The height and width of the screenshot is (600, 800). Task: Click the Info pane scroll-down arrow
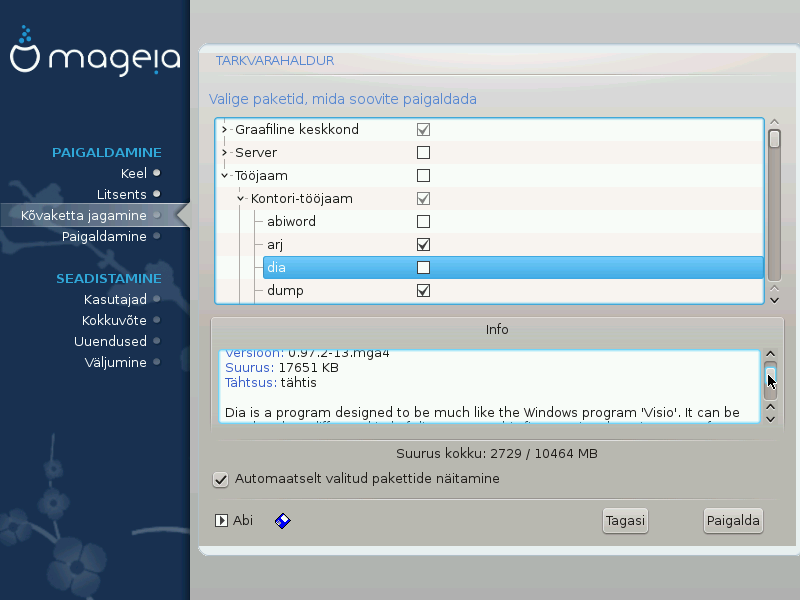[770, 418]
